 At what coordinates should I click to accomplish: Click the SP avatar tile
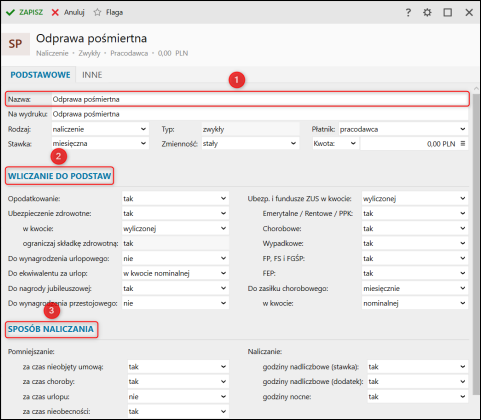16,44
